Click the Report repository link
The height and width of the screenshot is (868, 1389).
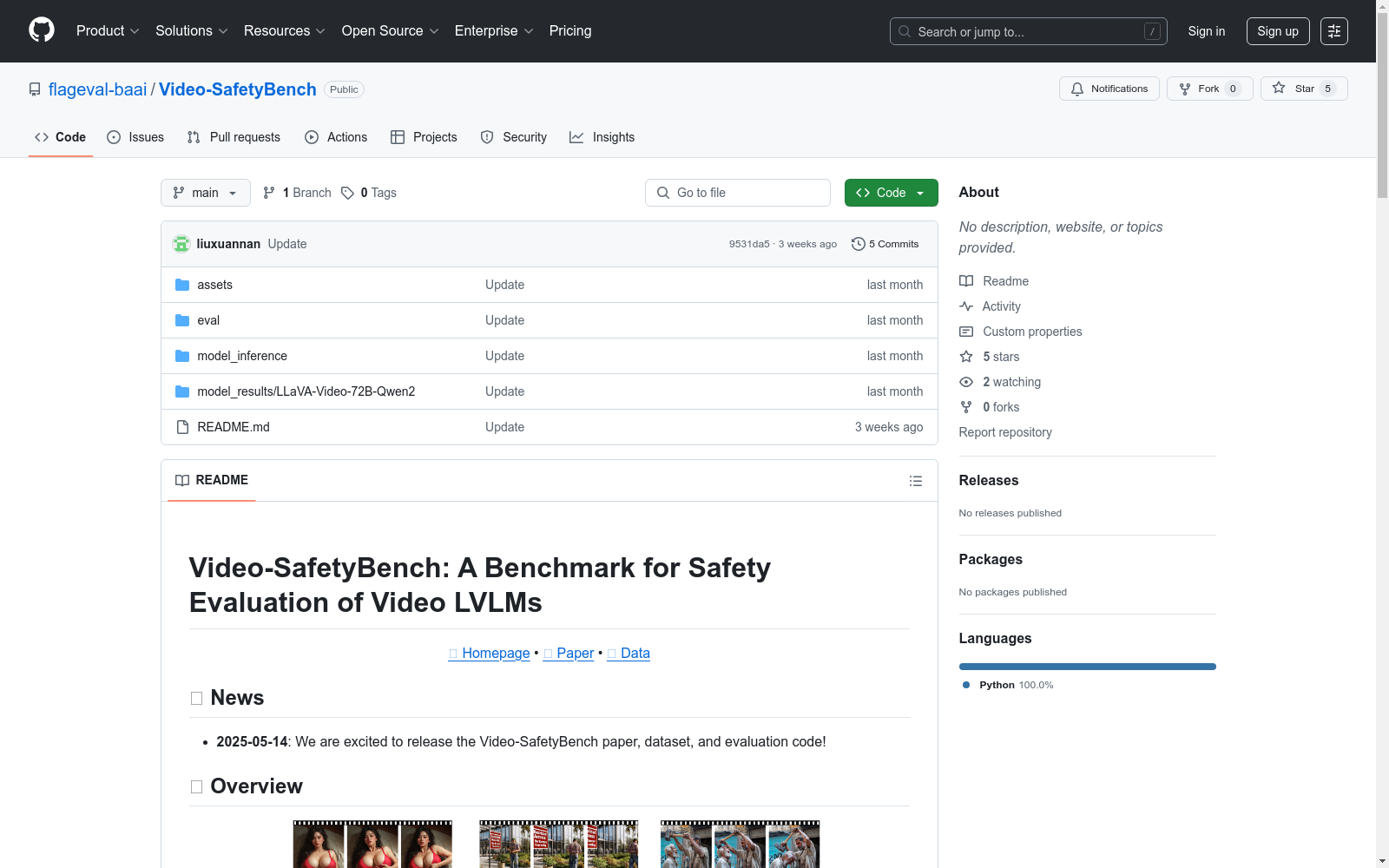coord(1005,432)
